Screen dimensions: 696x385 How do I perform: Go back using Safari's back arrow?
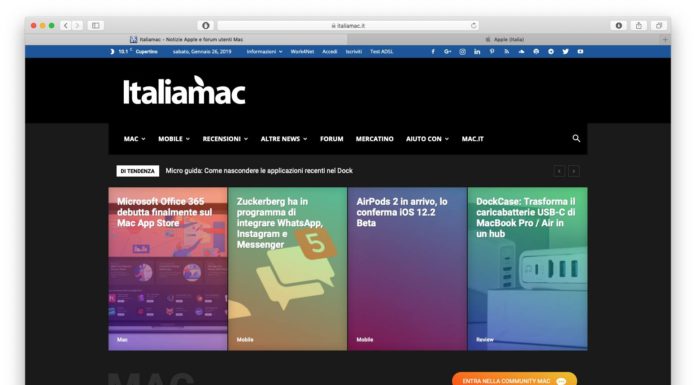66,25
